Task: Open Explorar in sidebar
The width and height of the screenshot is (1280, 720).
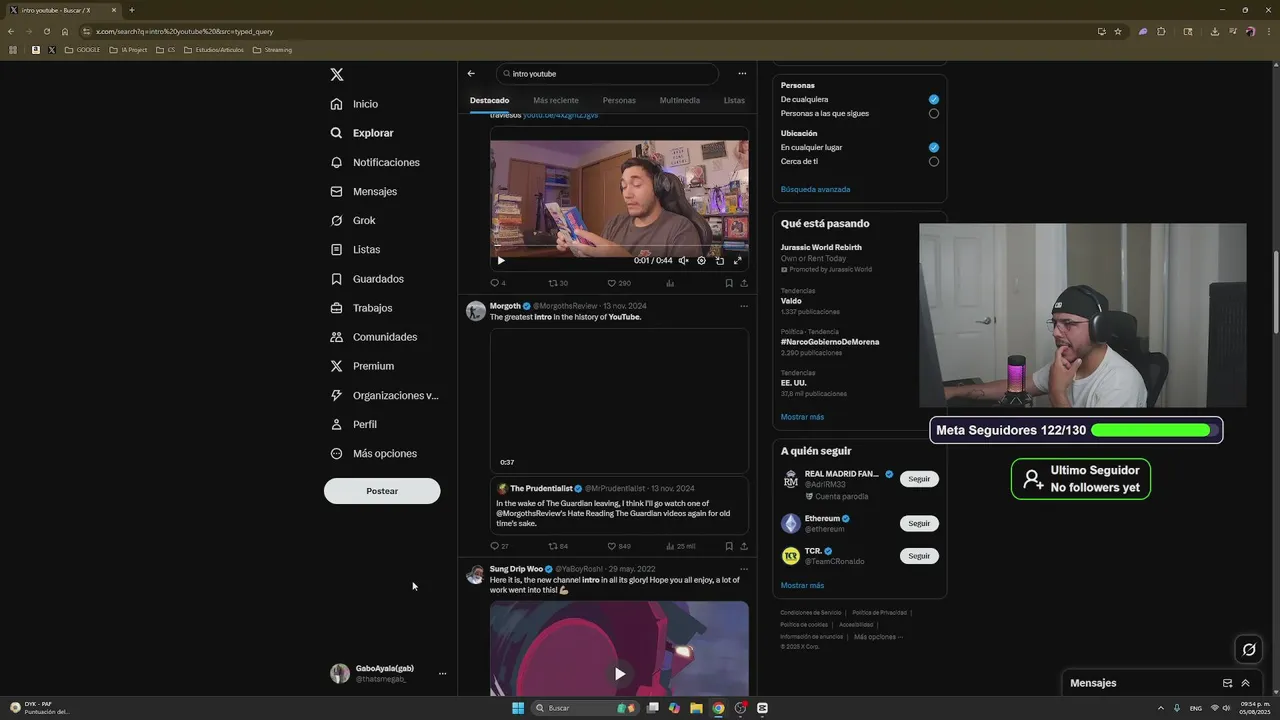Action: click(x=362, y=133)
